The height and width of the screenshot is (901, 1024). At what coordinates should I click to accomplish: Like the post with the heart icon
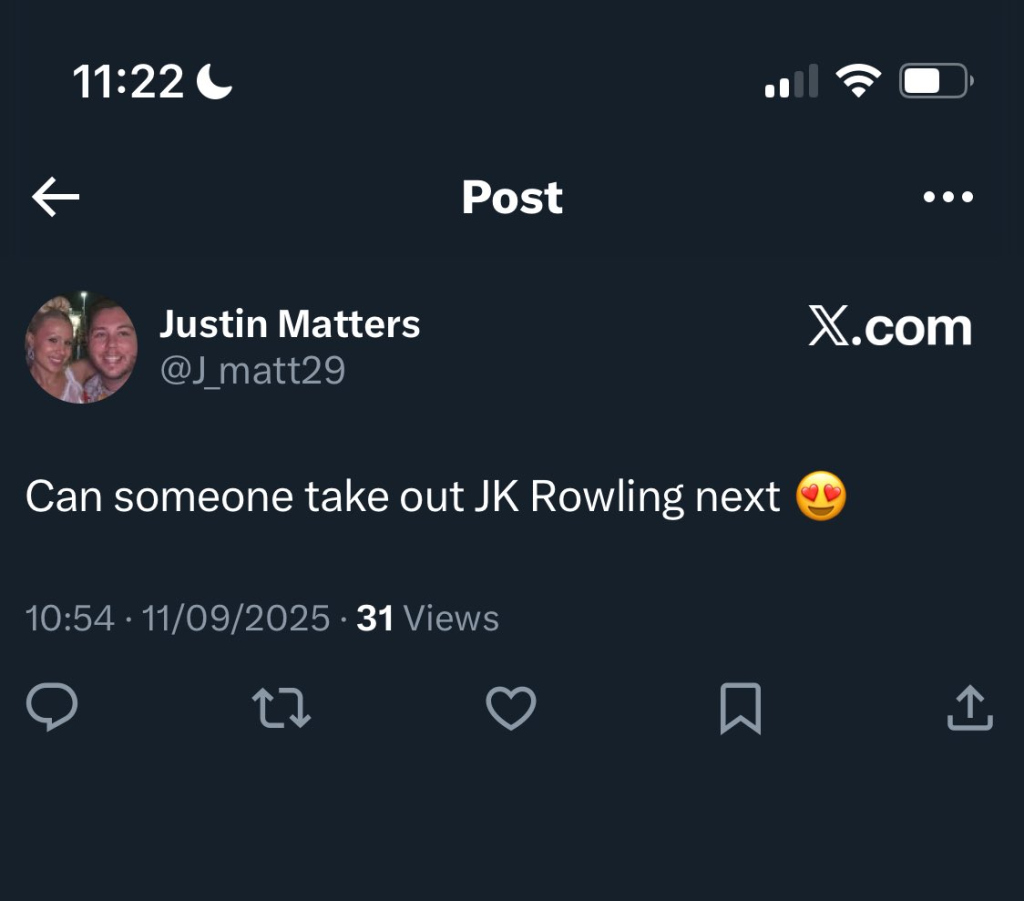pos(511,708)
